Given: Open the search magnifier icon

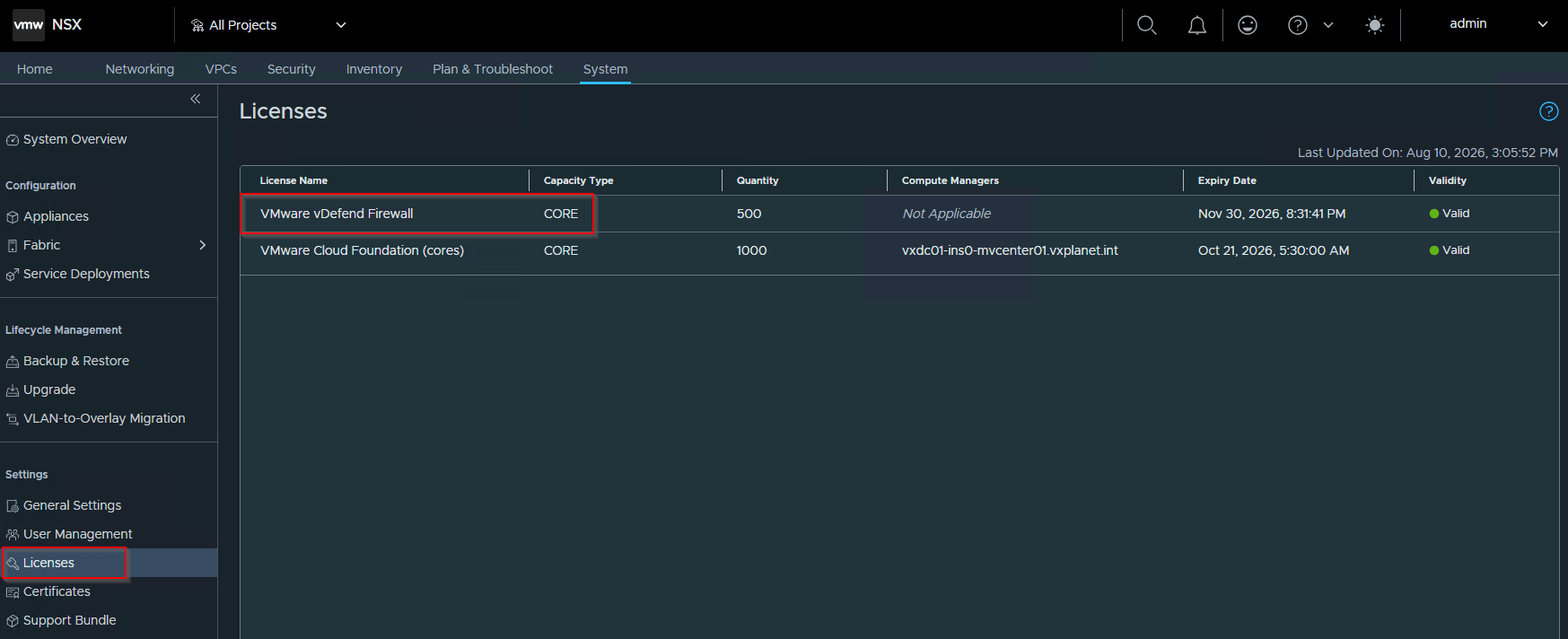Looking at the screenshot, I should click(1147, 25).
